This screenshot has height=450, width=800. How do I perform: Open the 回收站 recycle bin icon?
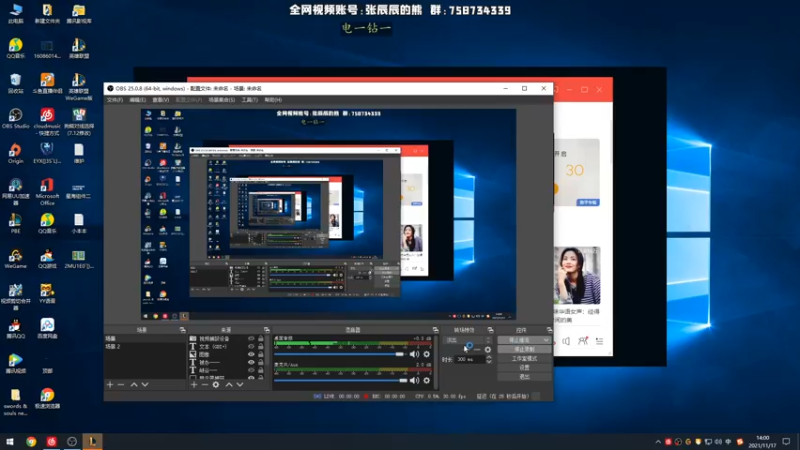(x=15, y=83)
